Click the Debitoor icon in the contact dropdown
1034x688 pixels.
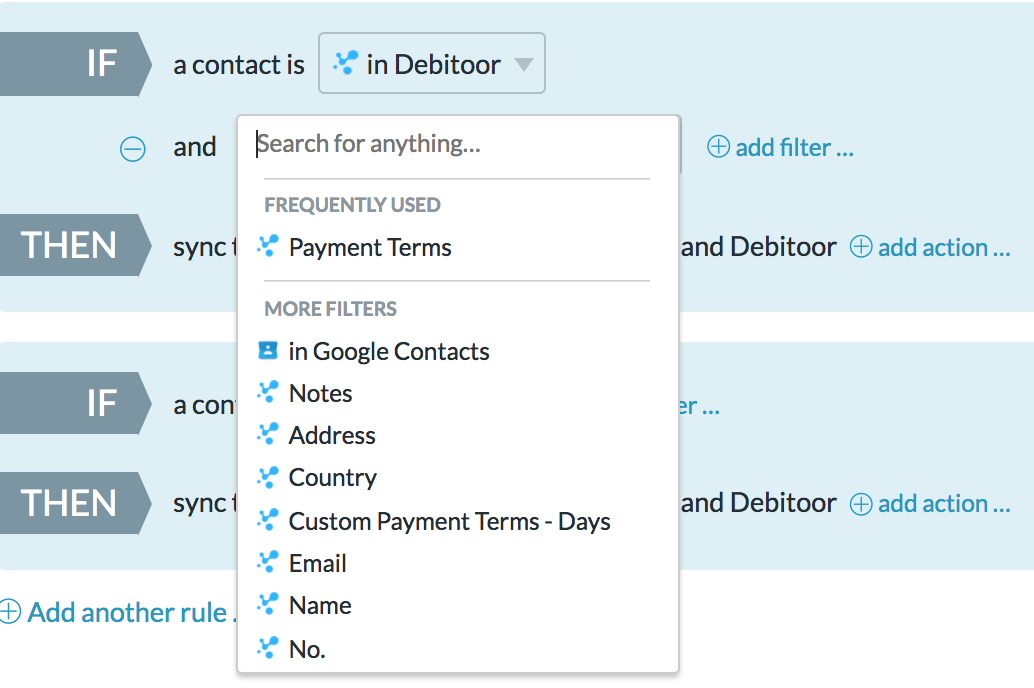346,63
